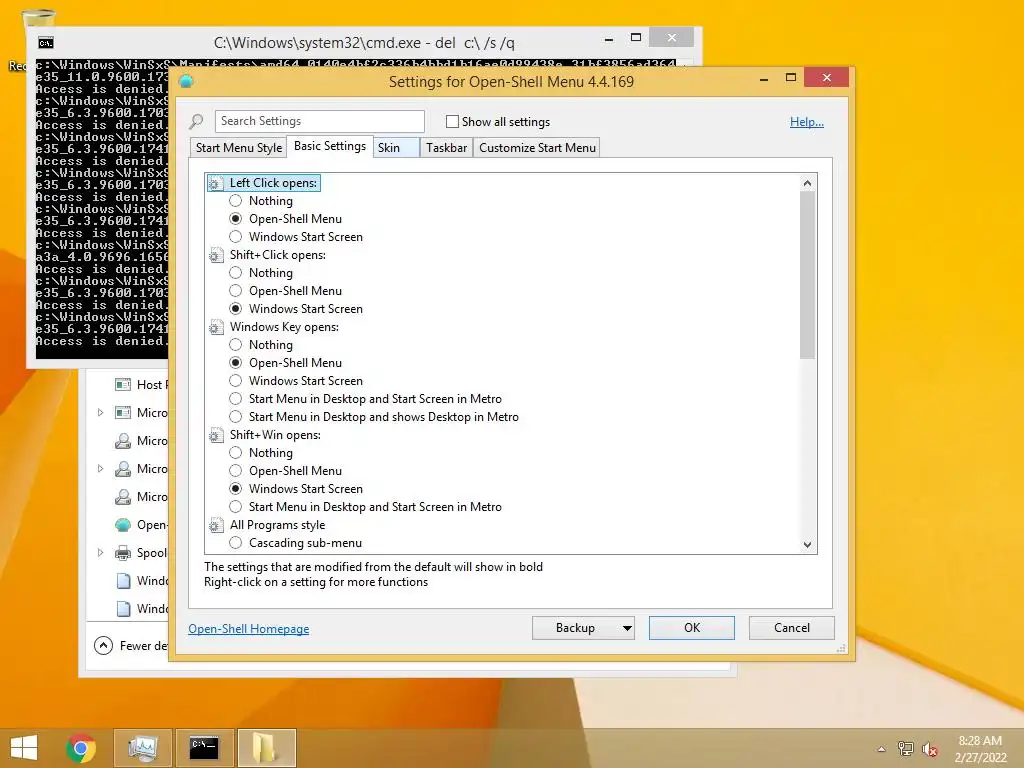
Task: Click the Spooler printer icon in background list
Action: click(x=123, y=553)
